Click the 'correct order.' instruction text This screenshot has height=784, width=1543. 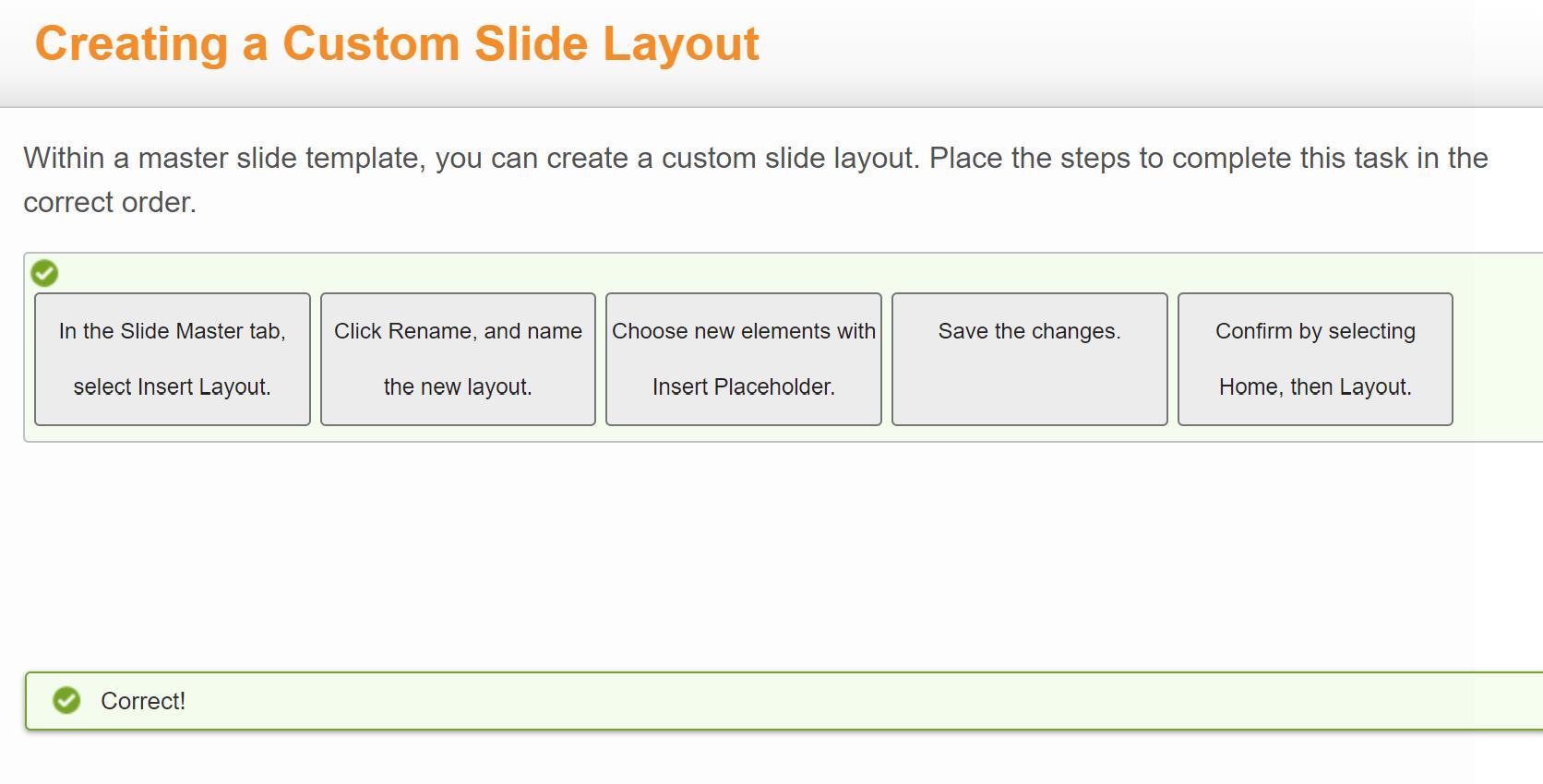coord(110,203)
